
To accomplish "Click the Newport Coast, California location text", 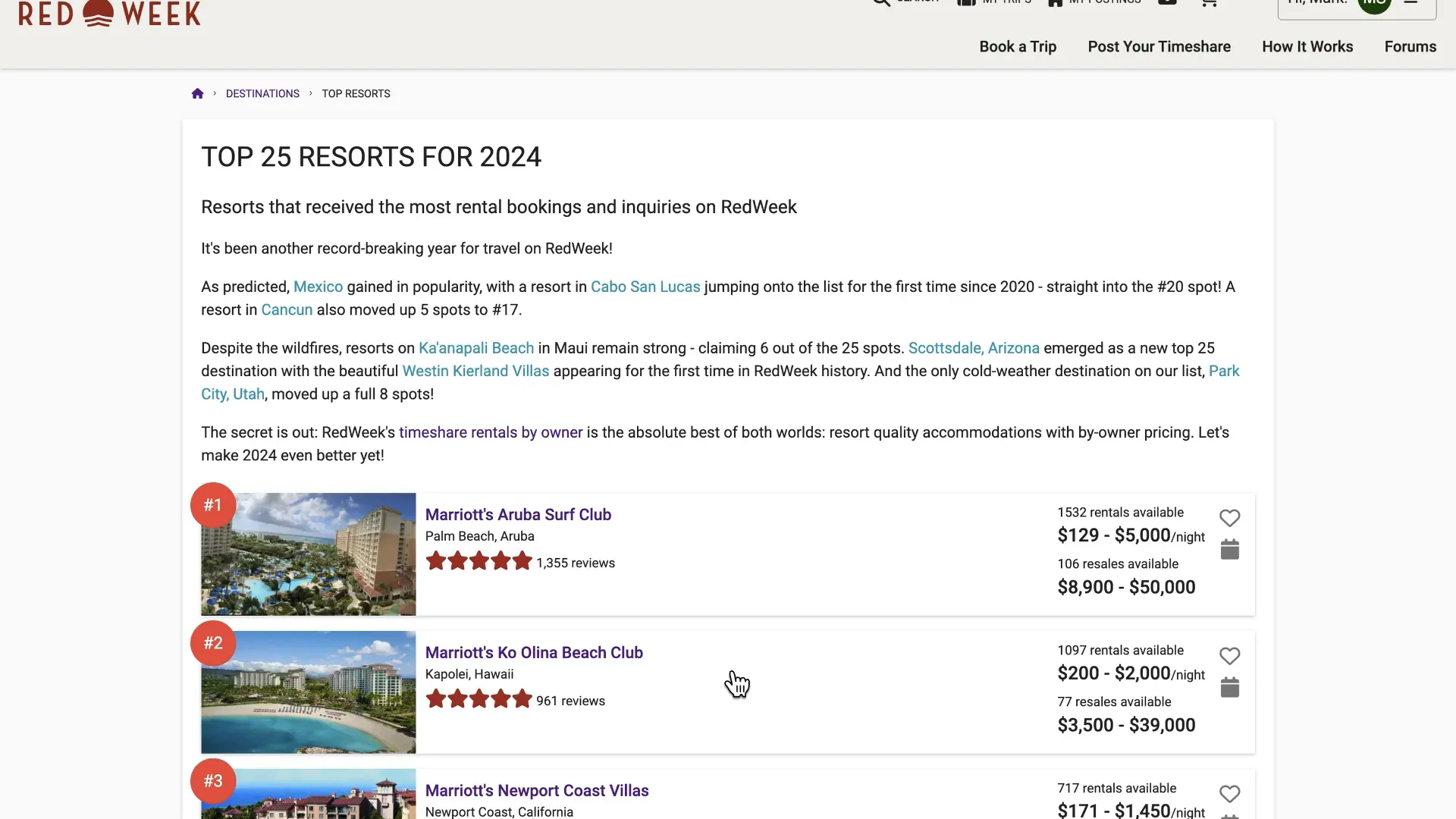I will (499, 811).
